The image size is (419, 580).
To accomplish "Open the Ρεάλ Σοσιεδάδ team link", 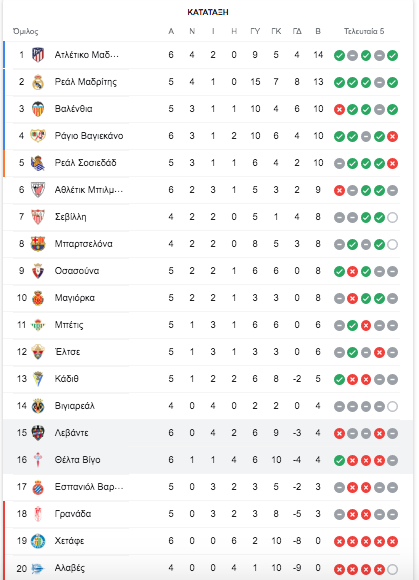I will [85, 163].
